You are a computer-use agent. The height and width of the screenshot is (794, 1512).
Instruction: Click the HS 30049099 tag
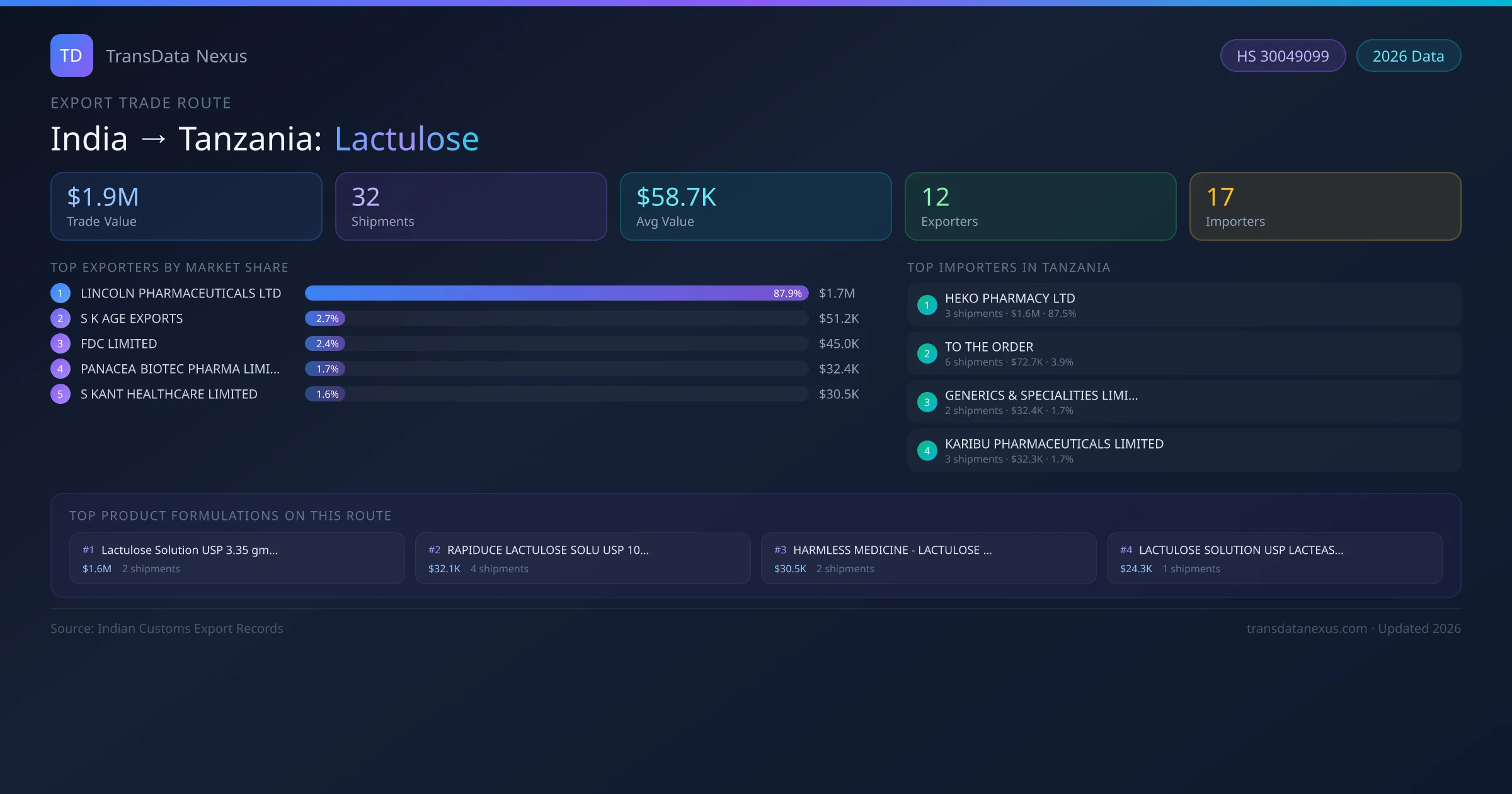1283,56
